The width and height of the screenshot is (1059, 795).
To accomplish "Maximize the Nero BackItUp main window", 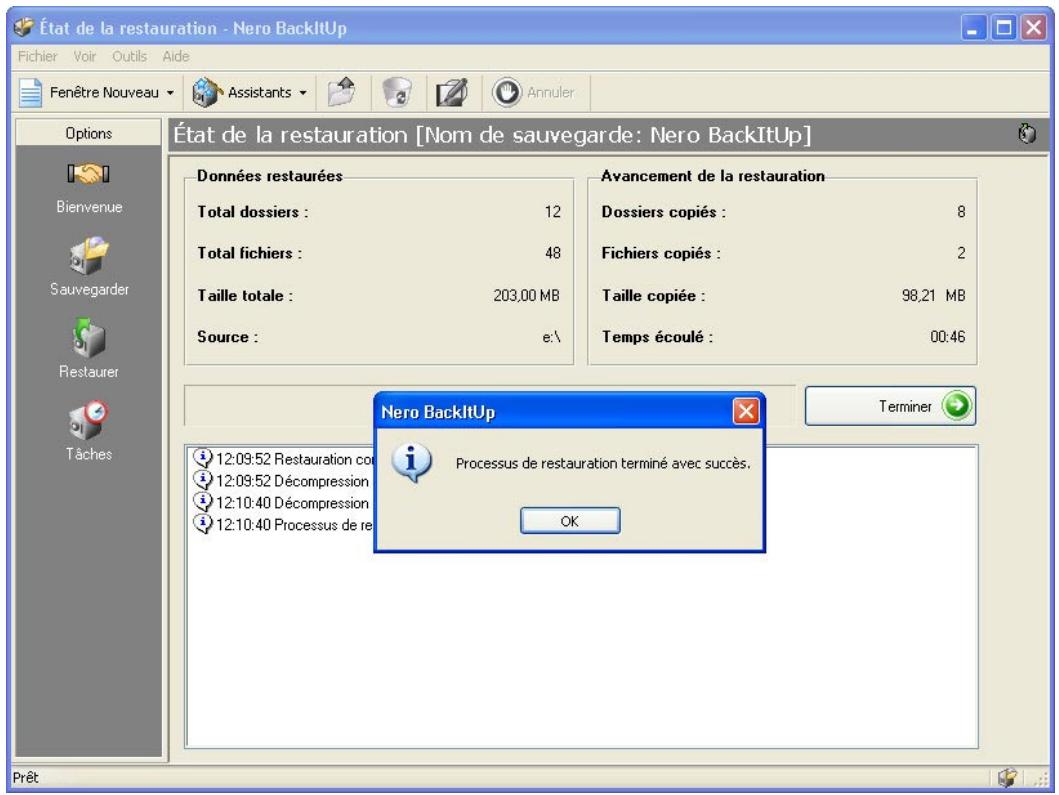I will [1004, 28].
